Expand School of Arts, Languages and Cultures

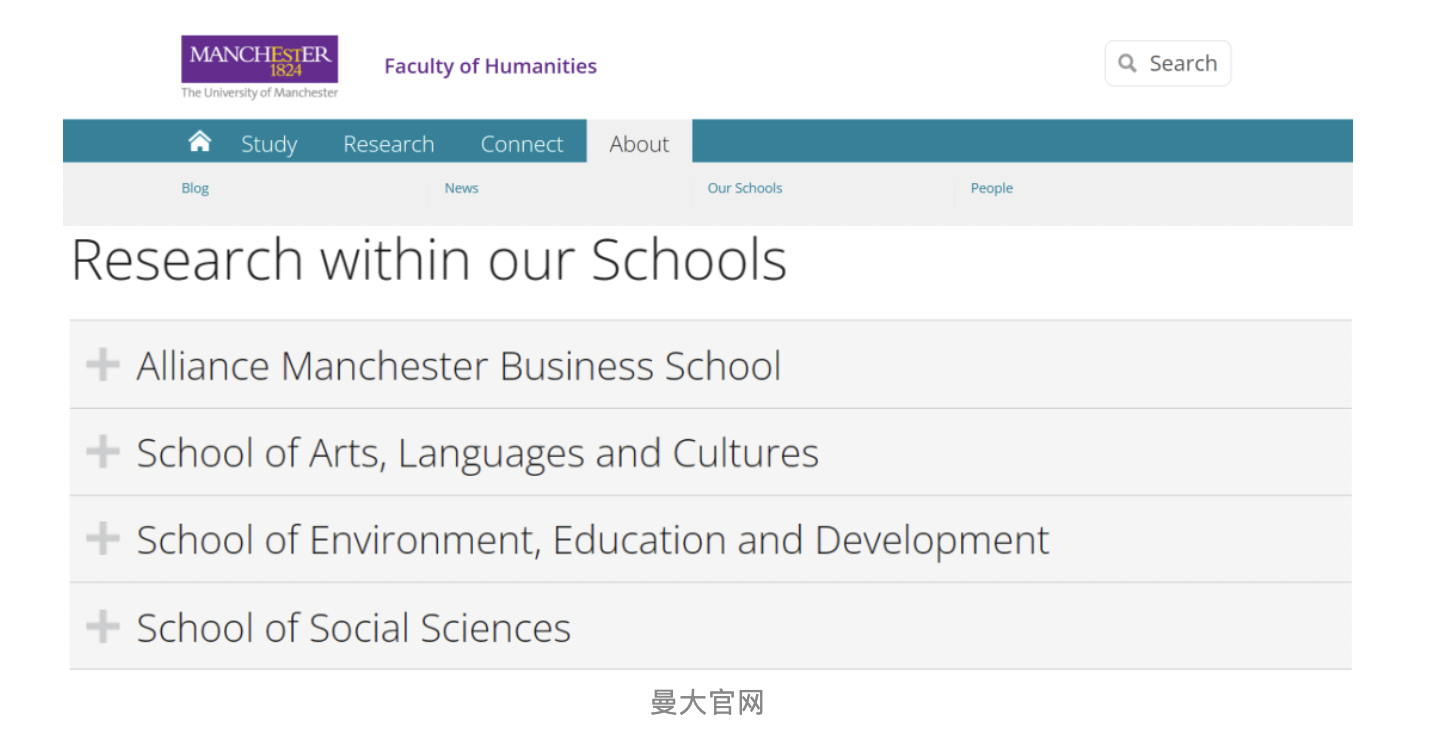point(477,453)
